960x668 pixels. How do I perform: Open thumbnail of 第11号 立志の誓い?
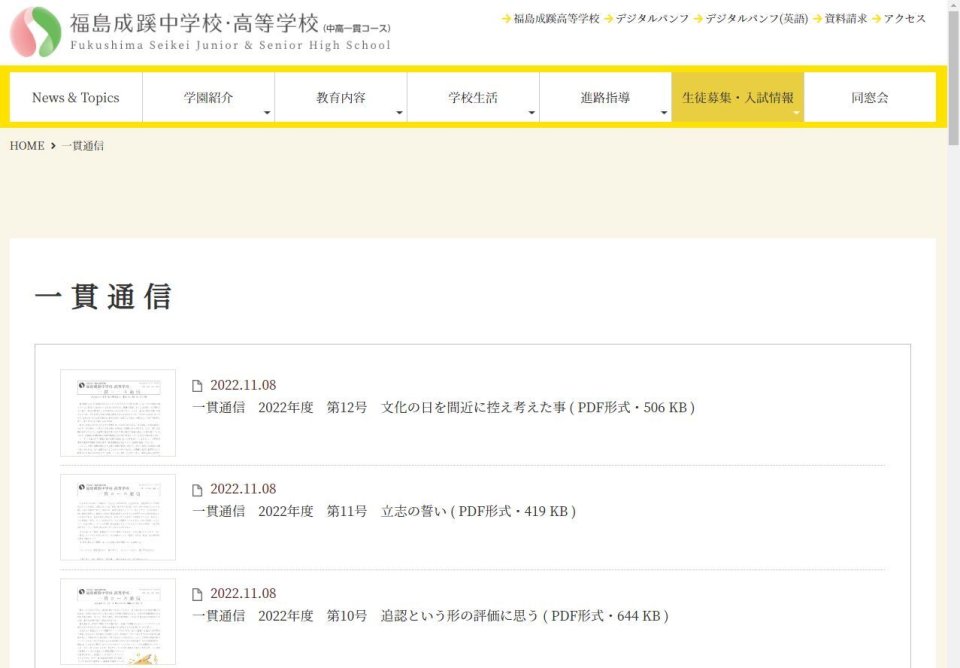coord(118,517)
